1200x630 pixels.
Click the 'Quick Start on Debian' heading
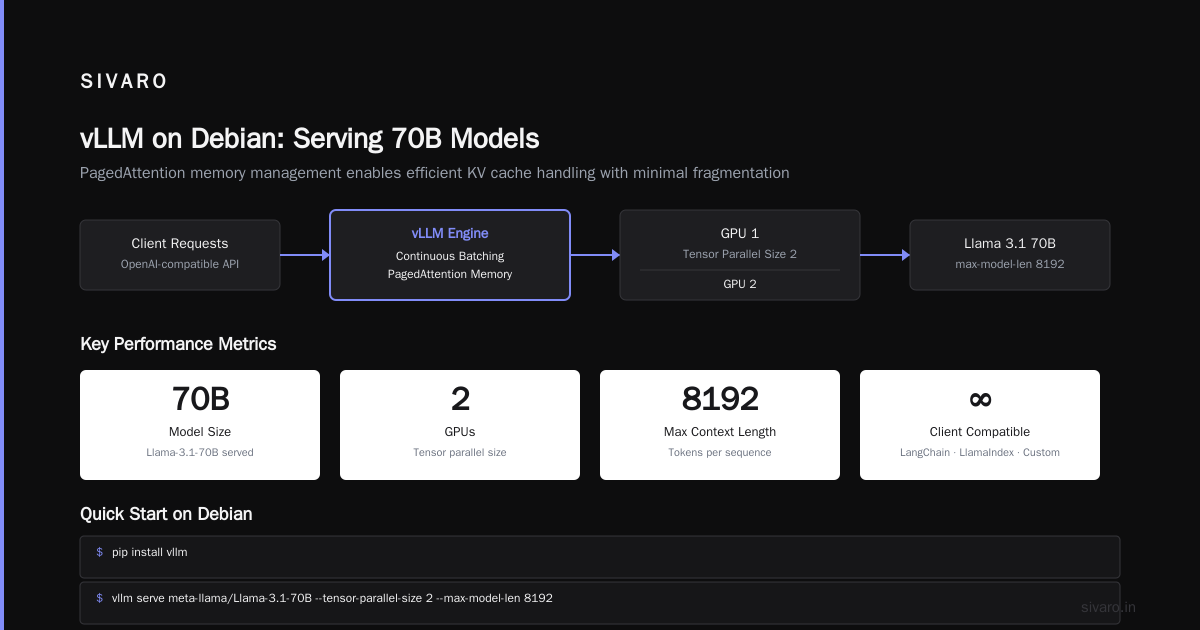tap(166, 514)
